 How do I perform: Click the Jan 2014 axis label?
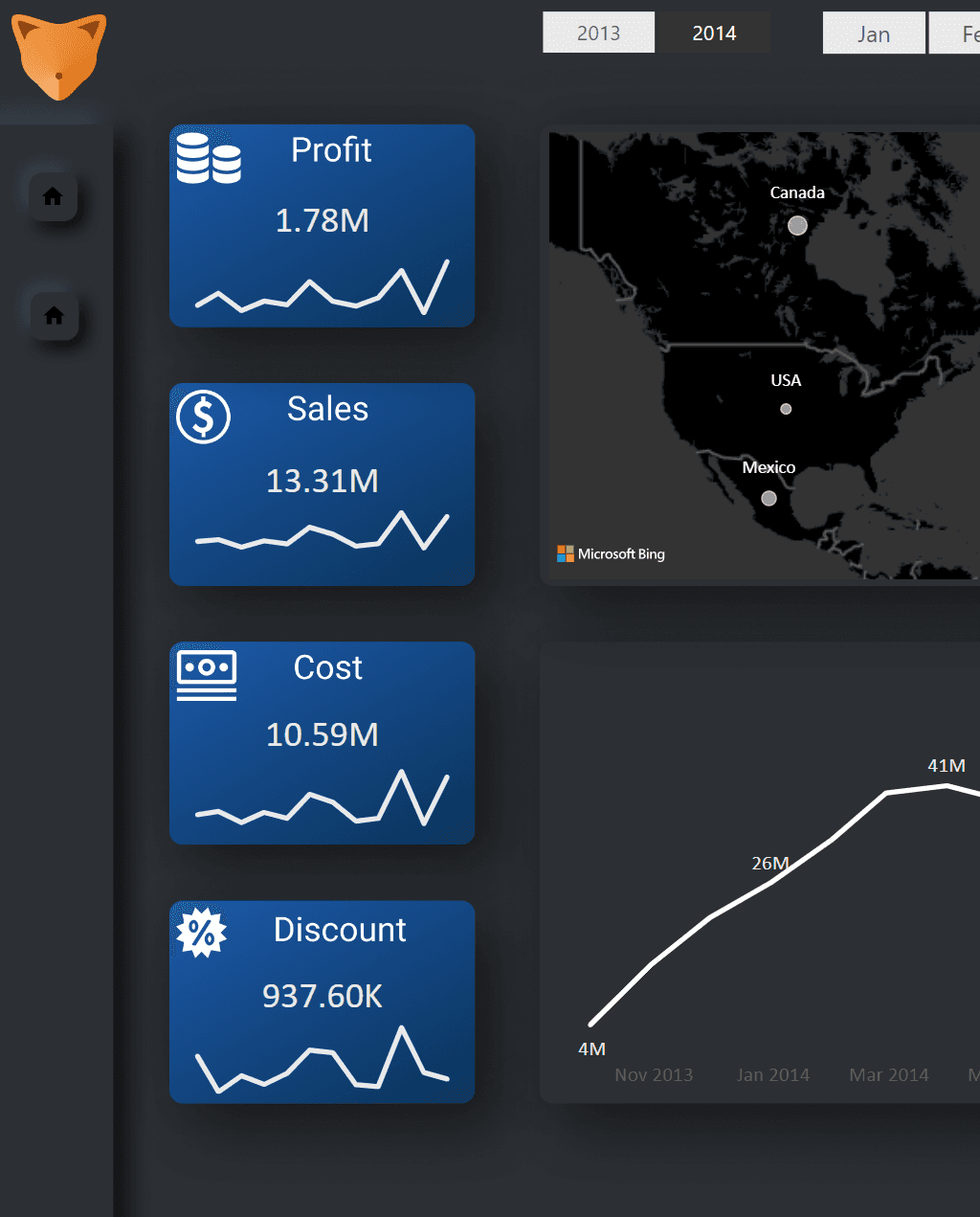(x=773, y=1074)
